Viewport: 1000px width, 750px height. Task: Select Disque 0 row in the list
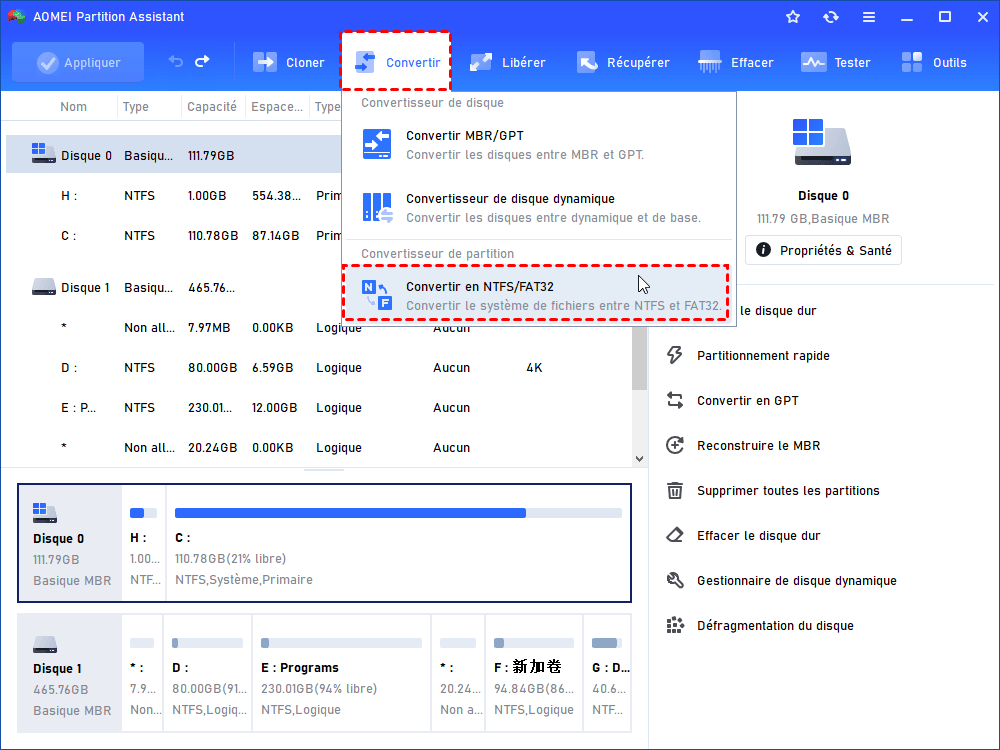point(173,155)
